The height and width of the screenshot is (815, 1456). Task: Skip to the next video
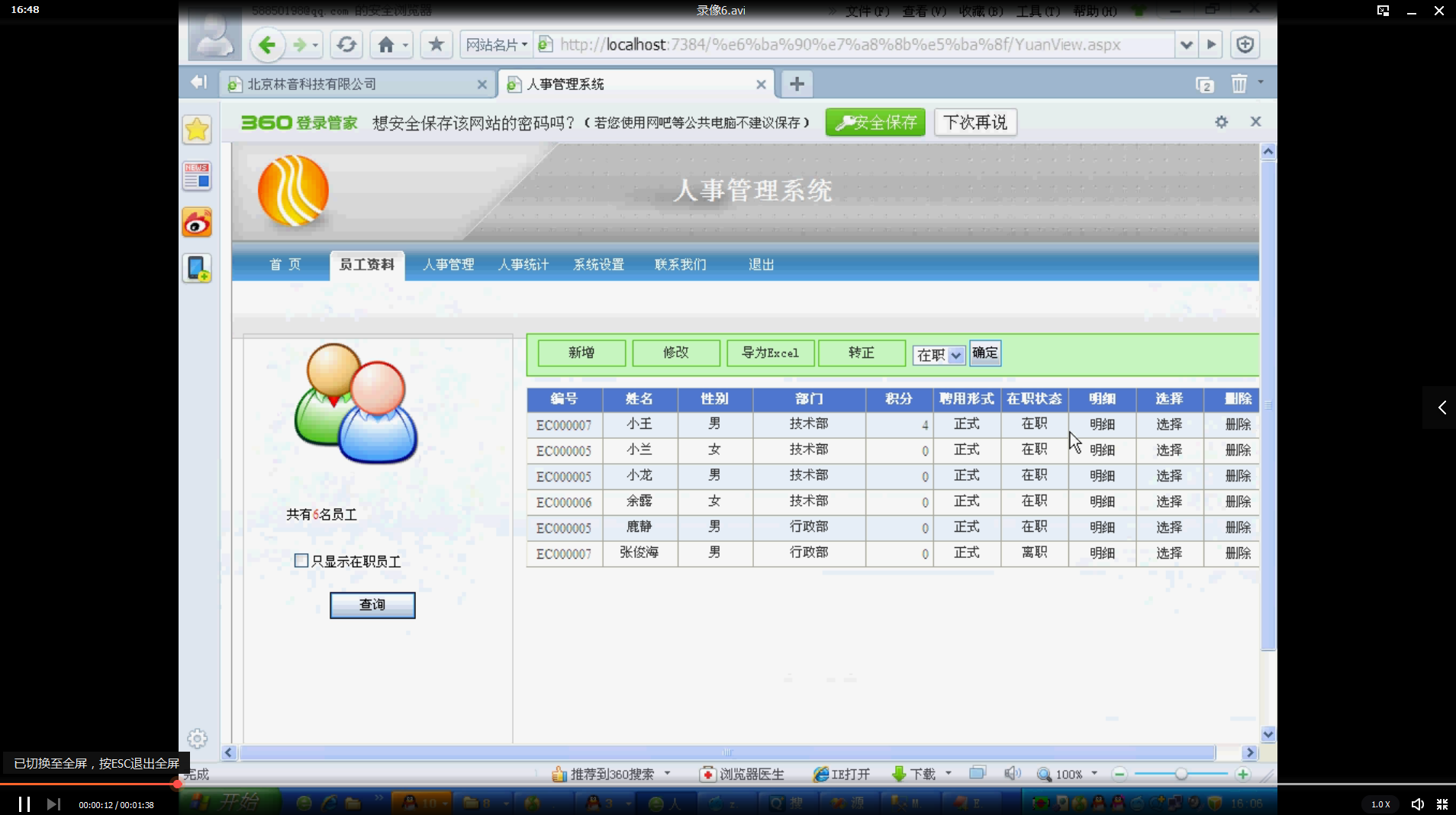point(53,804)
